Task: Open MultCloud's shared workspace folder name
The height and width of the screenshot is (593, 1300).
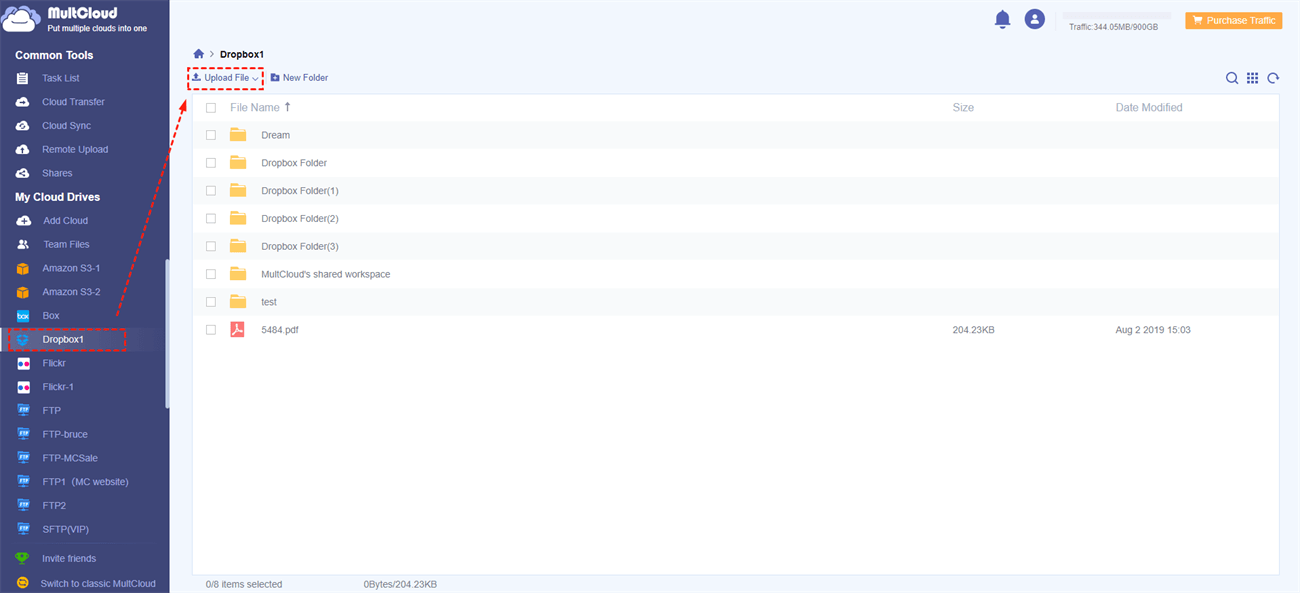Action: click(x=326, y=274)
